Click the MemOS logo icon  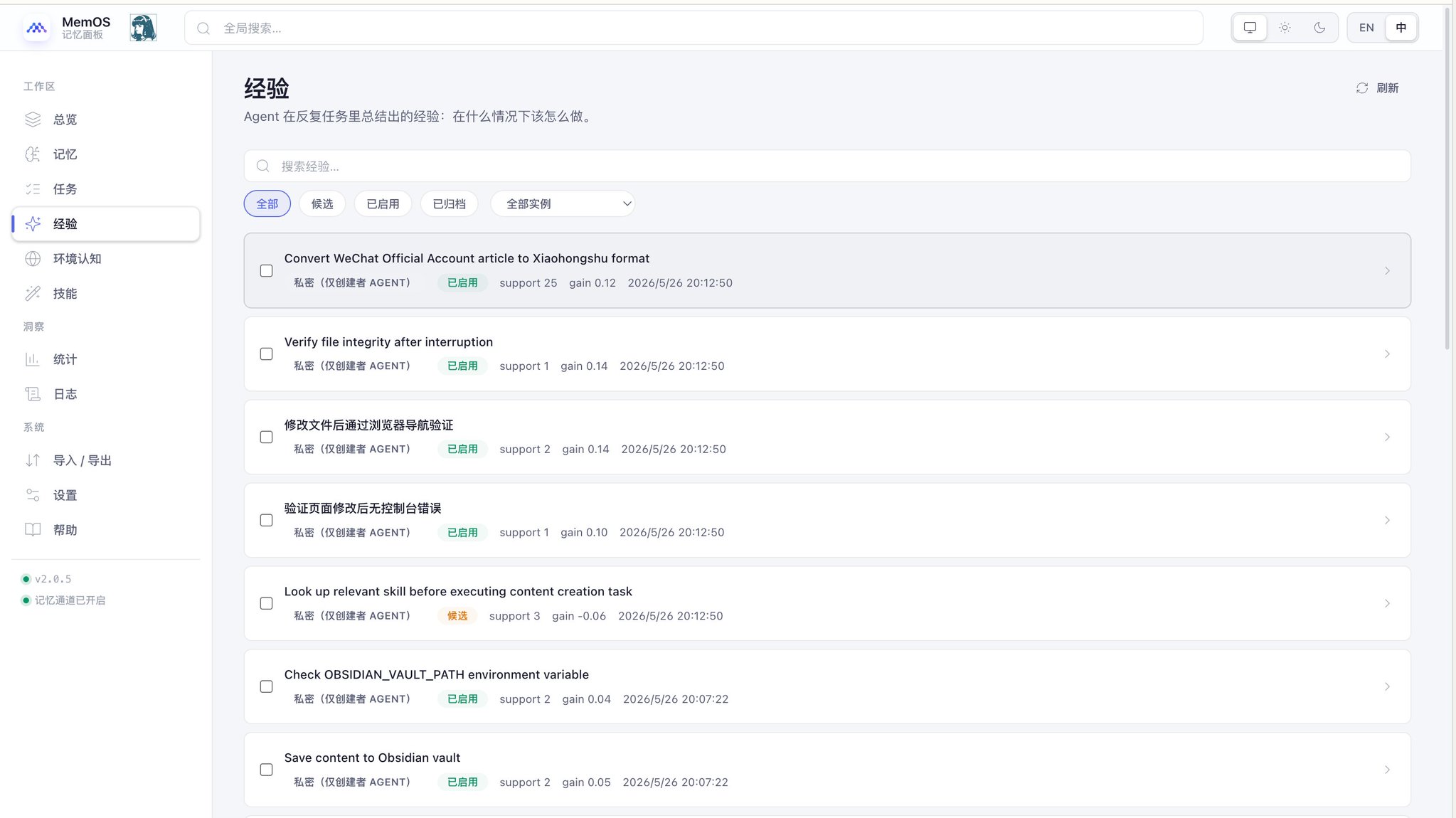[36, 28]
